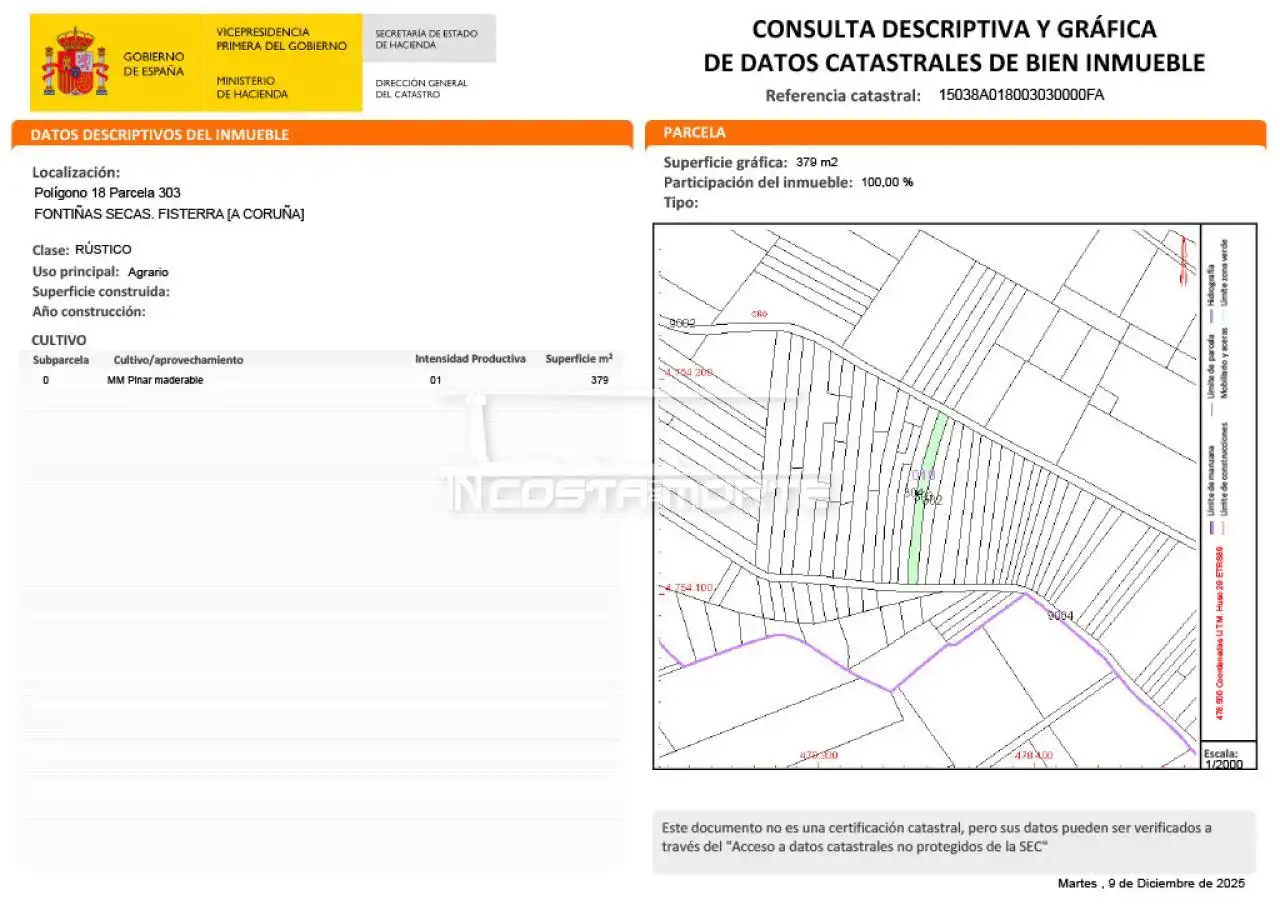Screen dimensions: 1280x905
Task: Select reference value 15038A018003030000FA
Action: (x=1021, y=95)
